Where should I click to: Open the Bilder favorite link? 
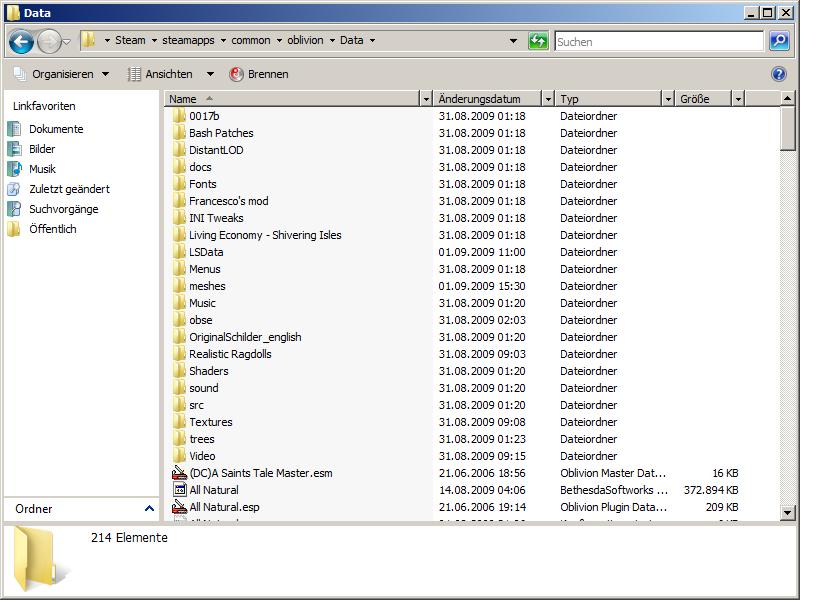click(x=42, y=149)
